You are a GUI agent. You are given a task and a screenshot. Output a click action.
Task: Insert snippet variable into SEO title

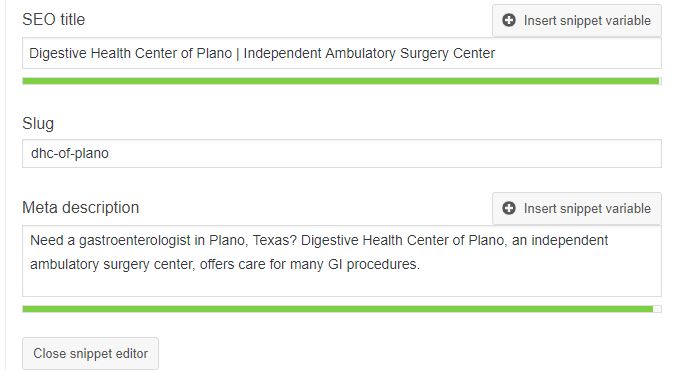pyautogui.click(x=577, y=20)
